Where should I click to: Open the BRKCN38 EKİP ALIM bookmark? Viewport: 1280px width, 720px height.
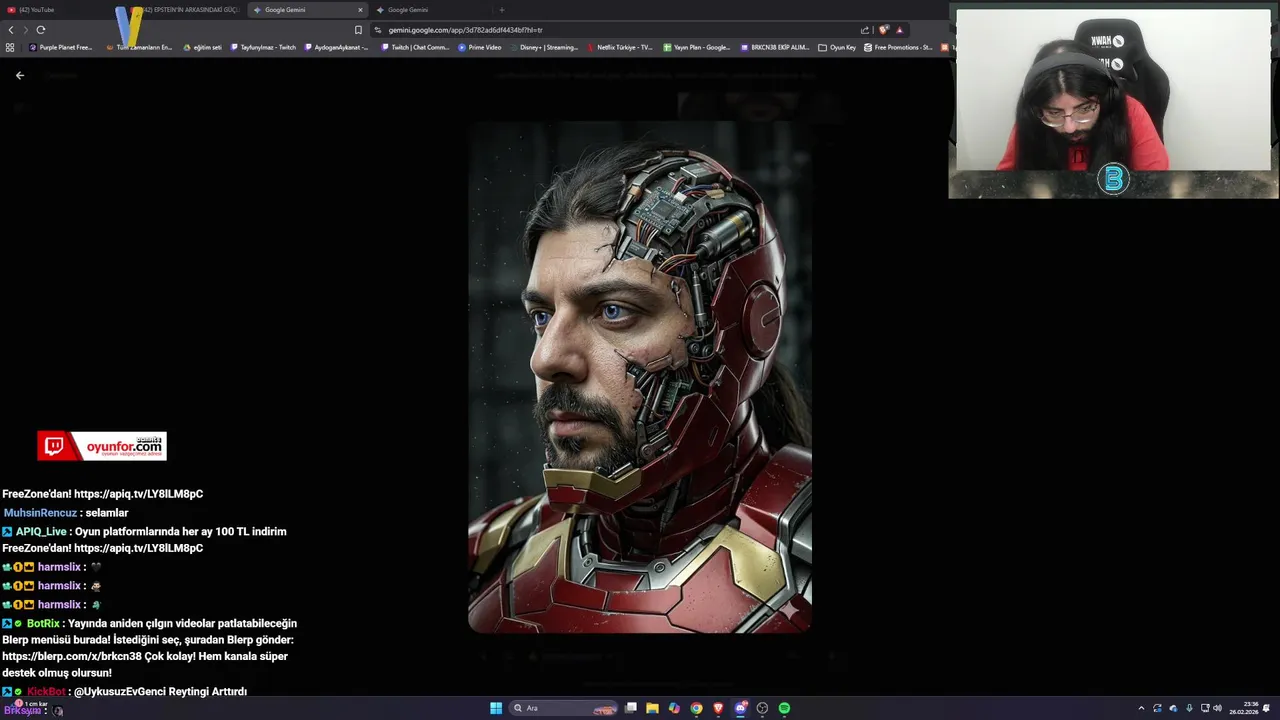point(775,47)
